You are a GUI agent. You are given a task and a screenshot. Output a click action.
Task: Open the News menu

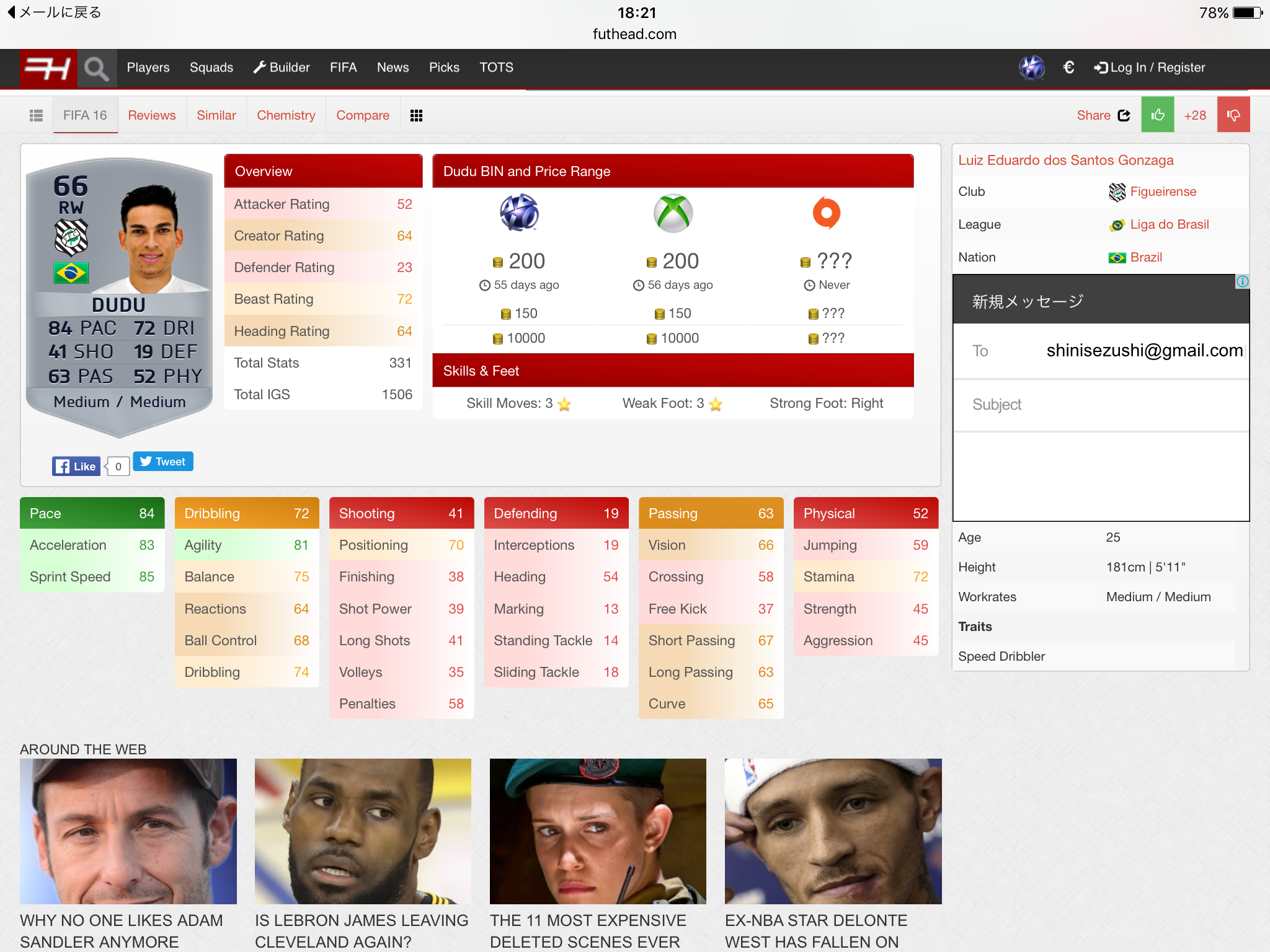coord(393,68)
